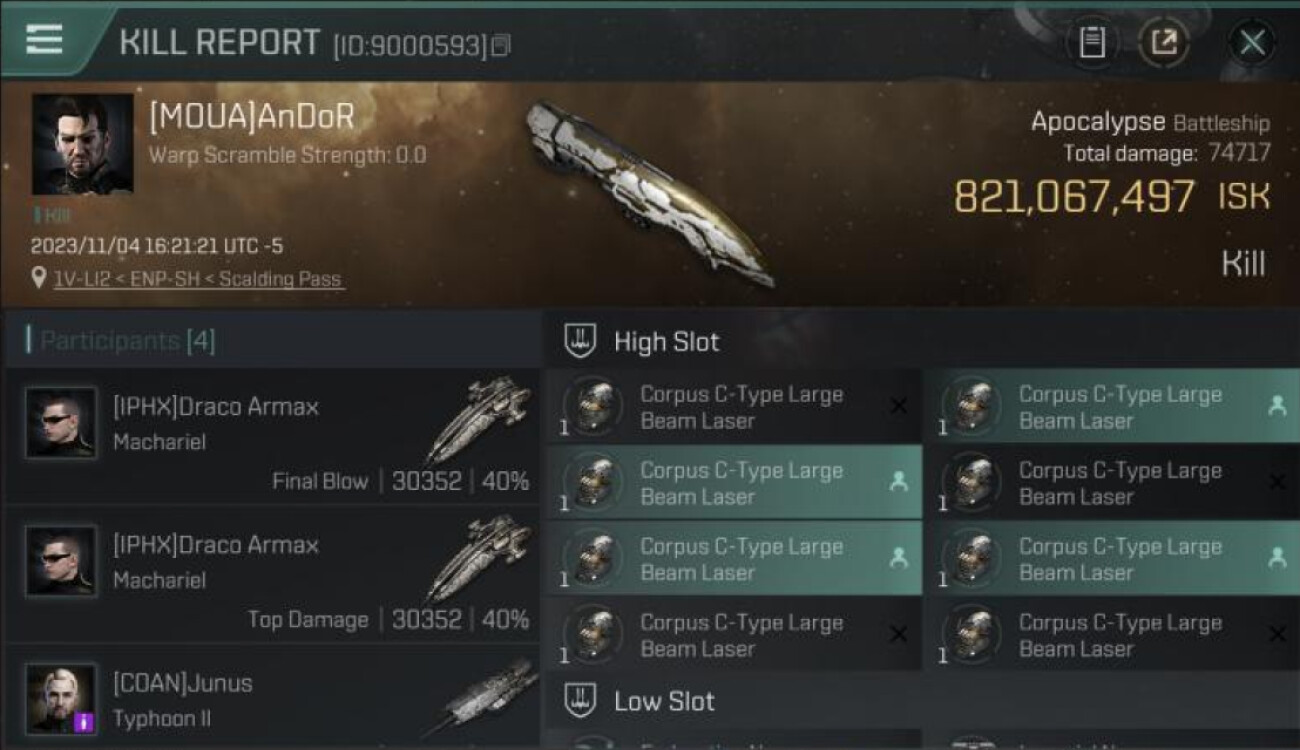
Task: Click the Low Slot shield icon
Action: pyautogui.click(x=581, y=701)
